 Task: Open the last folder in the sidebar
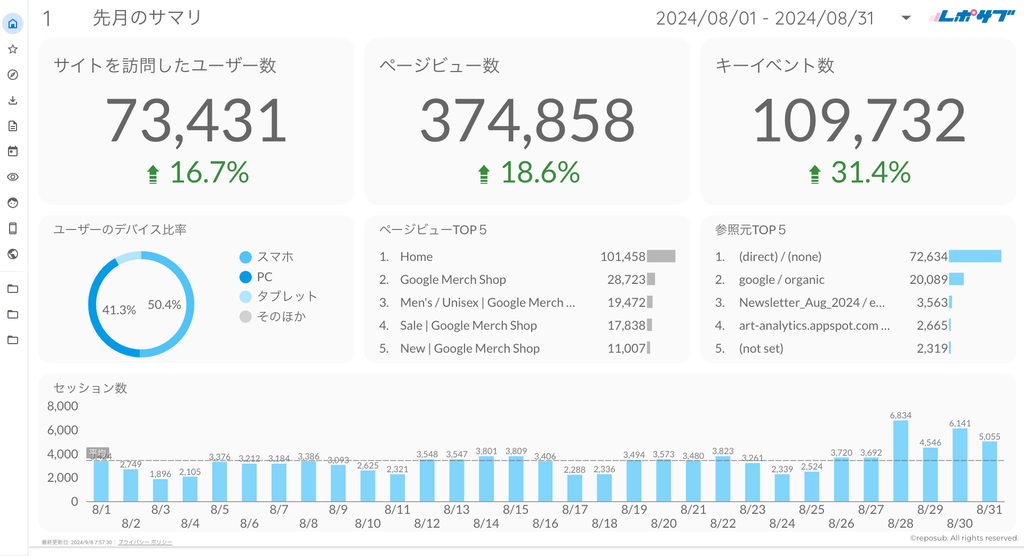(x=13, y=340)
